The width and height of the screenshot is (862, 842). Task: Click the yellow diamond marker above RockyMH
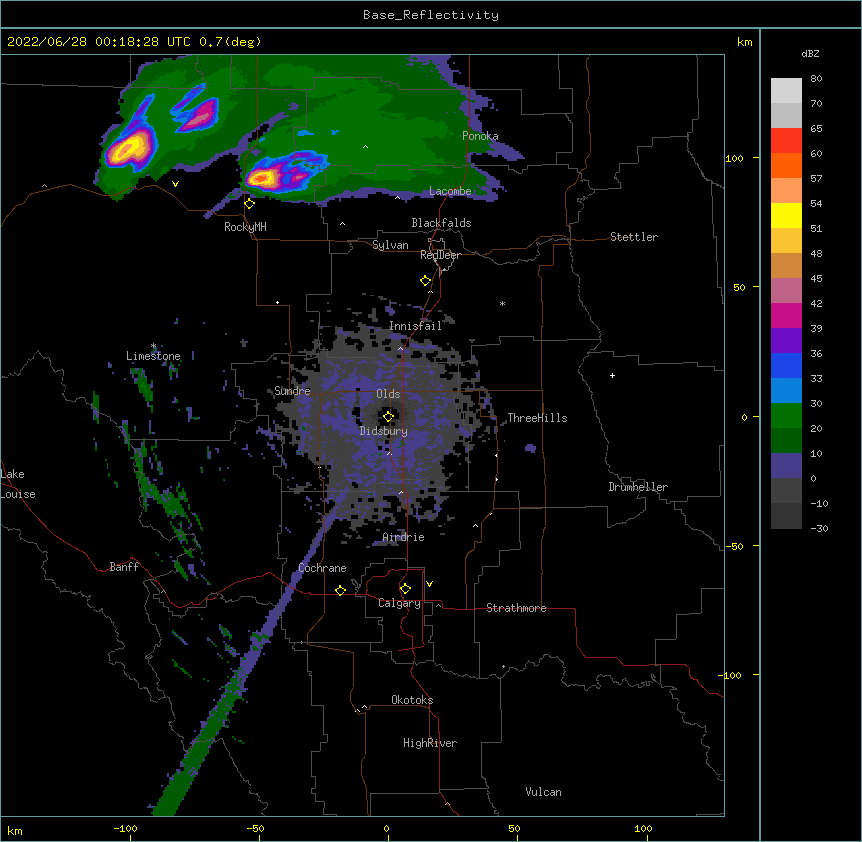click(x=250, y=204)
